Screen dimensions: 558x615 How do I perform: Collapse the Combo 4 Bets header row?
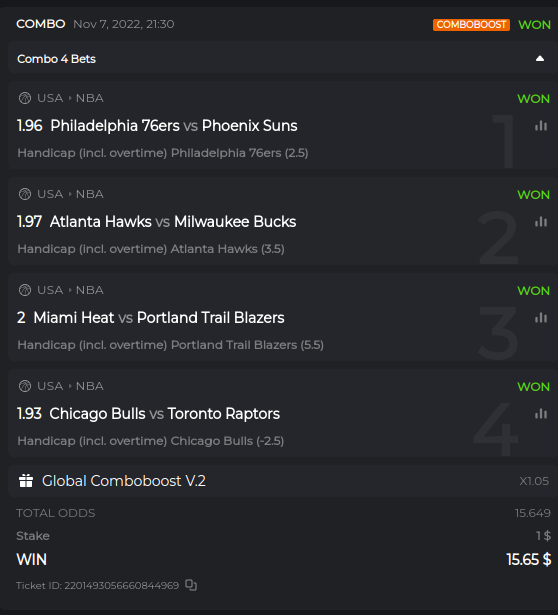point(282,59)
